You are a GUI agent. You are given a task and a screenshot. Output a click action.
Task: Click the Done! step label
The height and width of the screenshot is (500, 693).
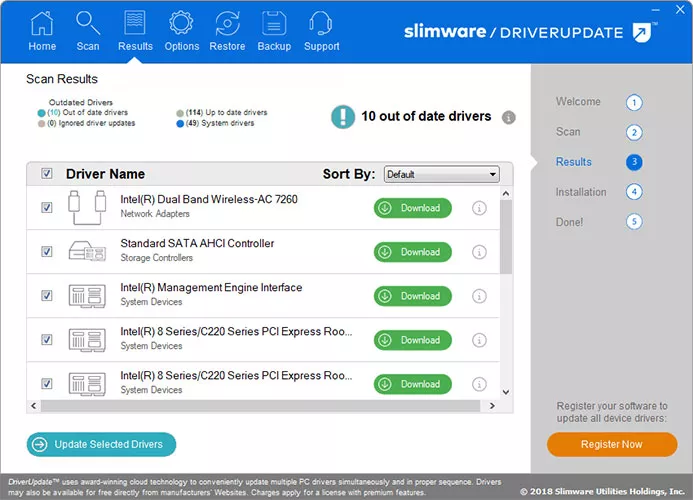[569, 222]
